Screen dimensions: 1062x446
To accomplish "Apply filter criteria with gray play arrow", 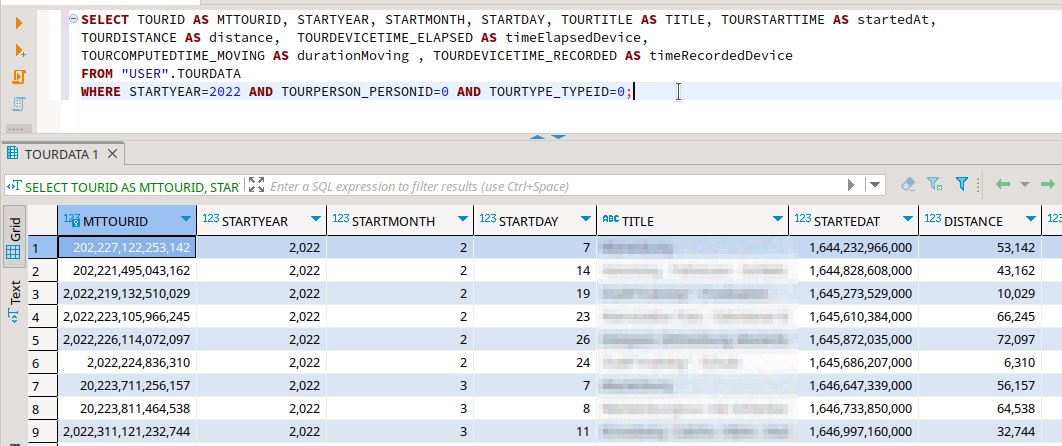I will point(851,185).
